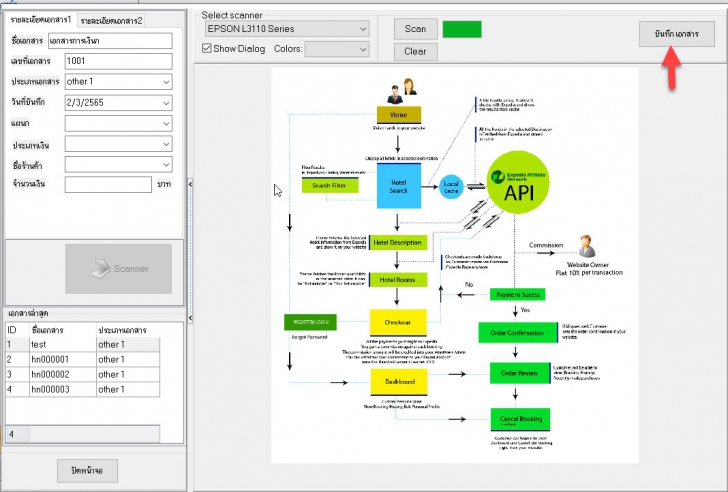Open the ประเภทเงิน dropdown
Image resolution: width=728 pixels, height=492 pixels.
click(118, 144)
